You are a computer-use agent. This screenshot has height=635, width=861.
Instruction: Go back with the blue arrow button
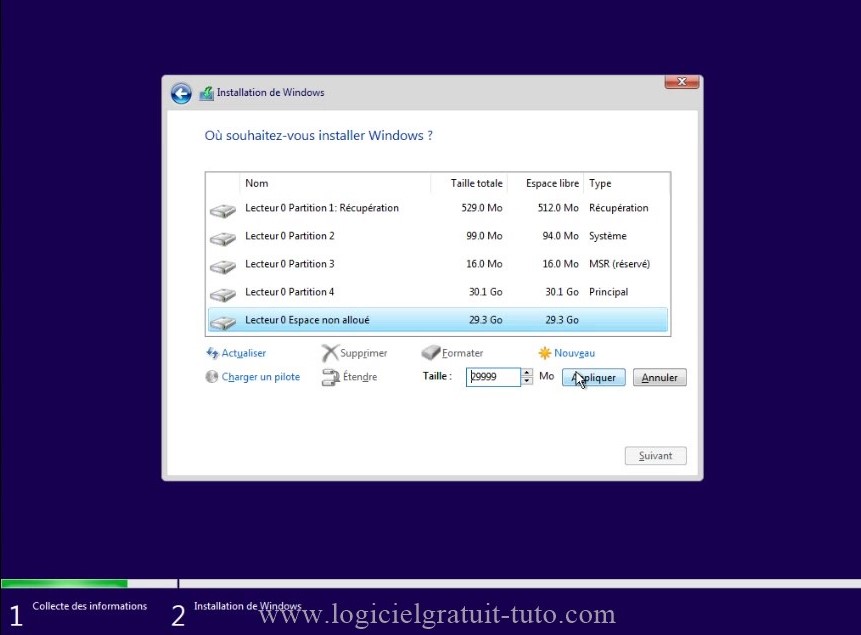[181, 93]
